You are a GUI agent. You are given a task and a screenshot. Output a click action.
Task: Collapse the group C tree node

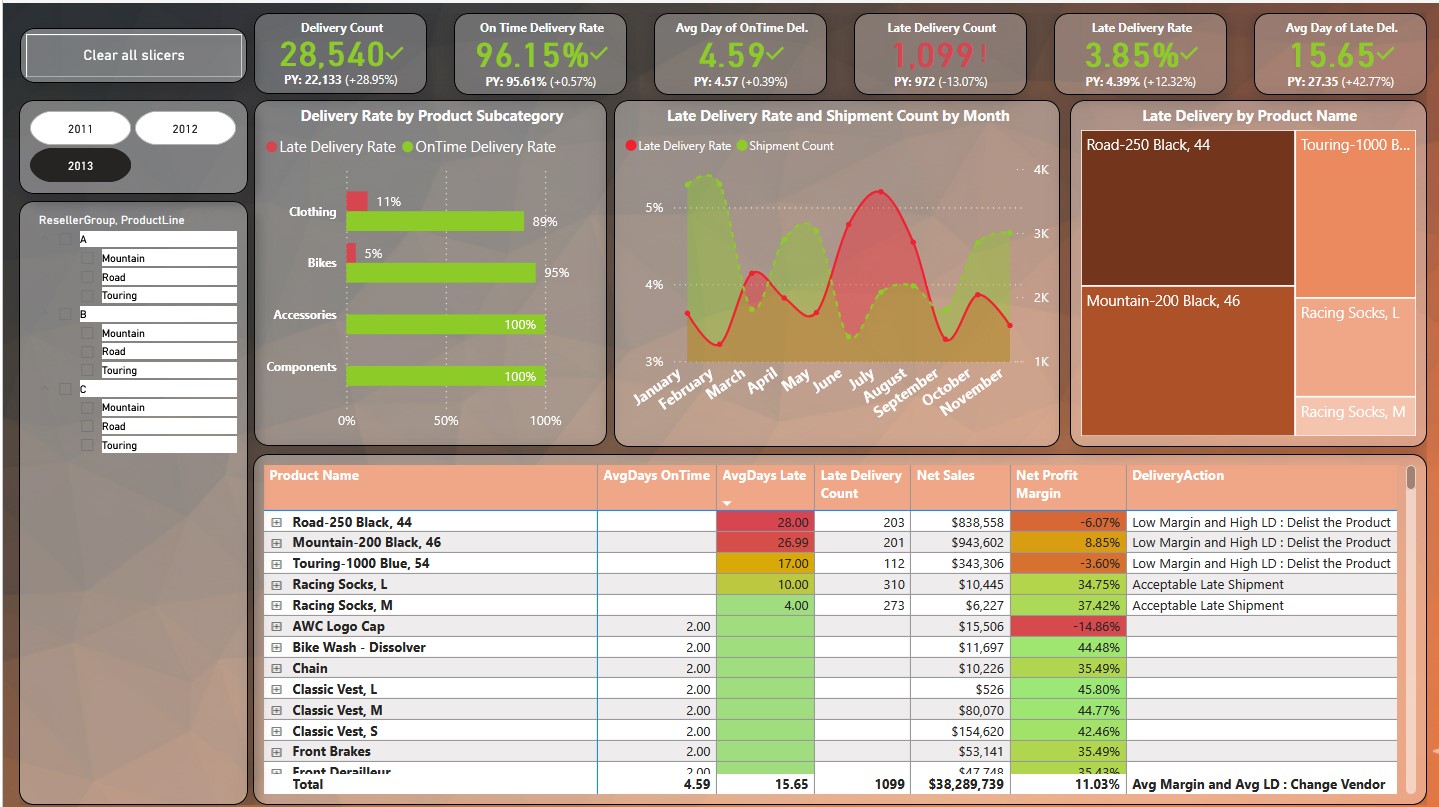pyautogui.click(x=44, y=388)
